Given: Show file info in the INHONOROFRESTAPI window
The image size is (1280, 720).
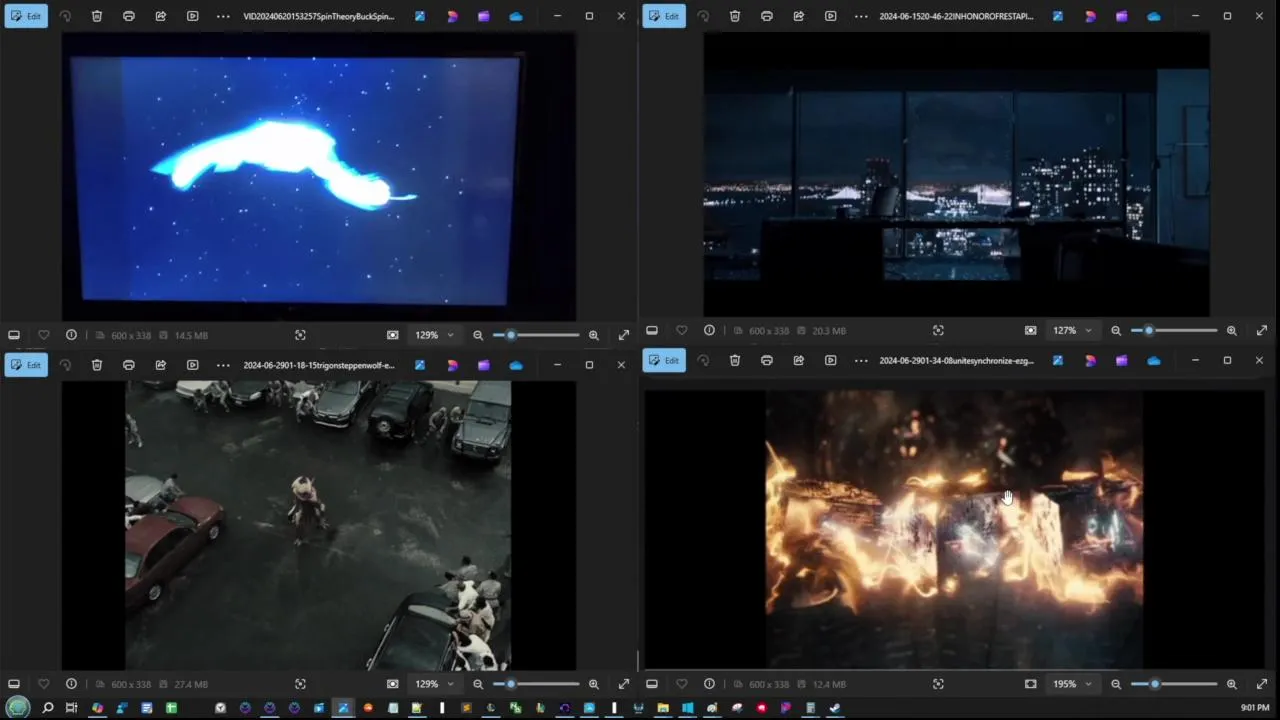Looking at the screenshot, I should point(709,330).
